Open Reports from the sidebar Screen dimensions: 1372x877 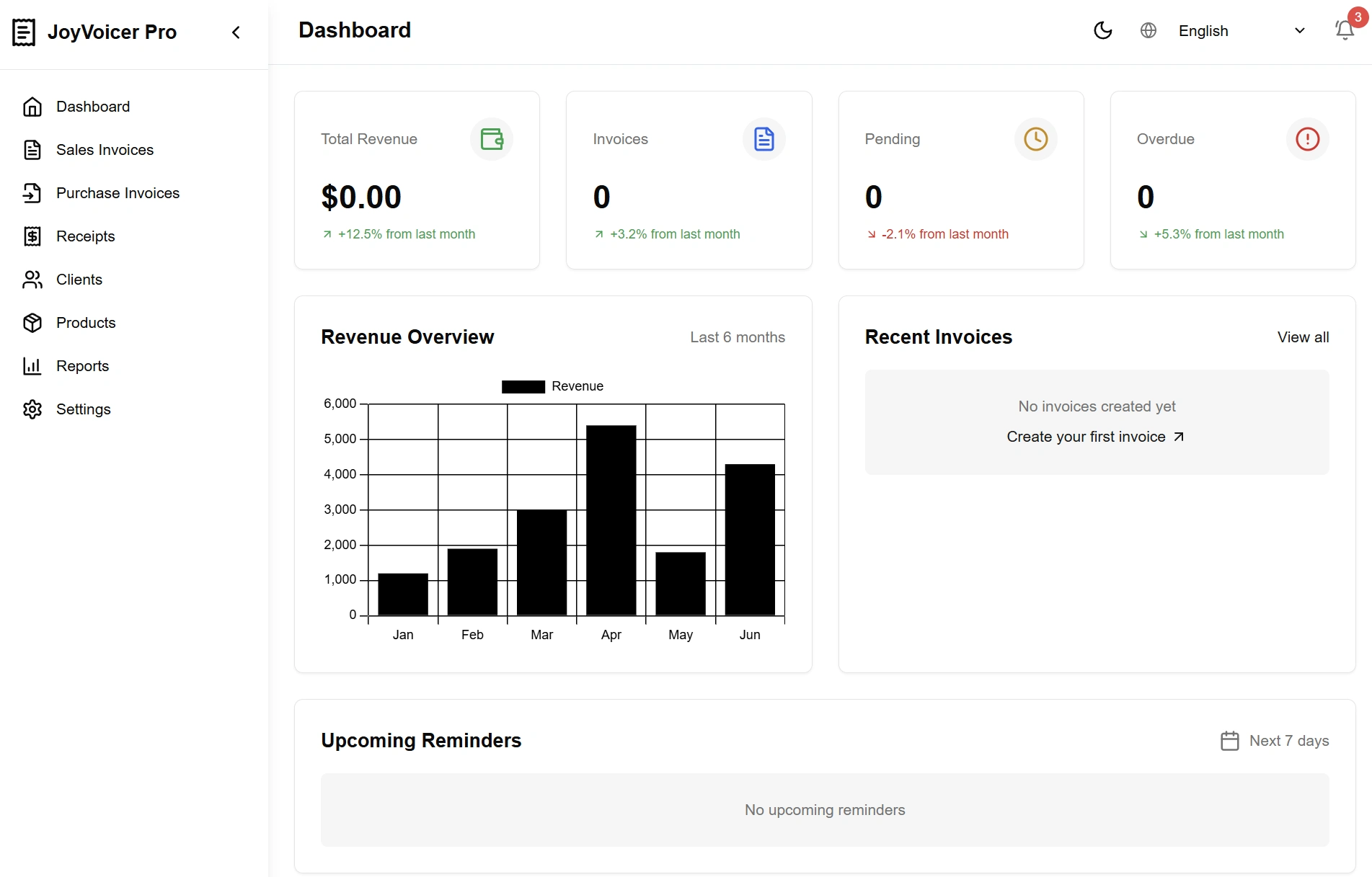tap(134, 366)
